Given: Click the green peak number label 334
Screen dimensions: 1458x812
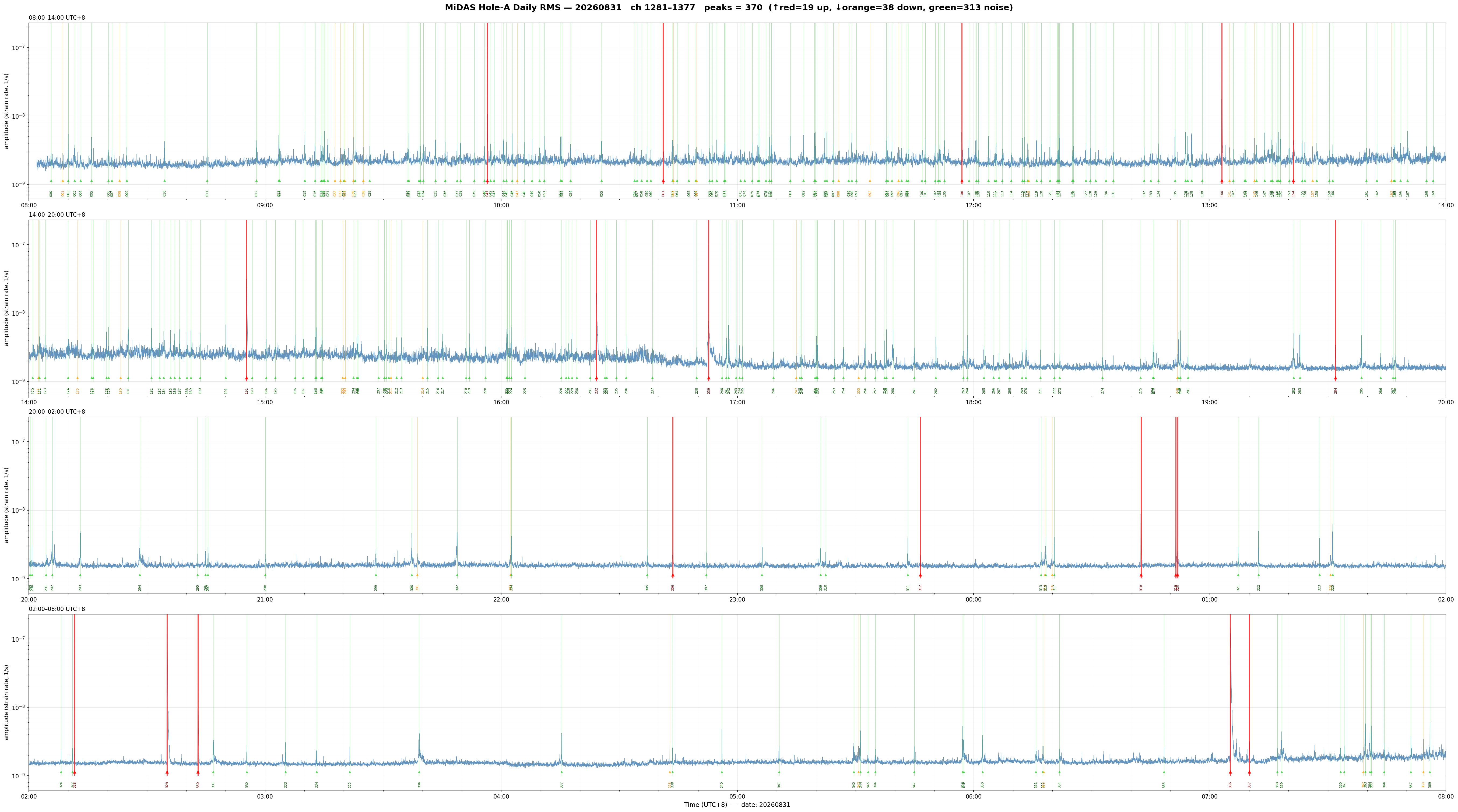Looking at the screenshot, I should pos(317,784).
